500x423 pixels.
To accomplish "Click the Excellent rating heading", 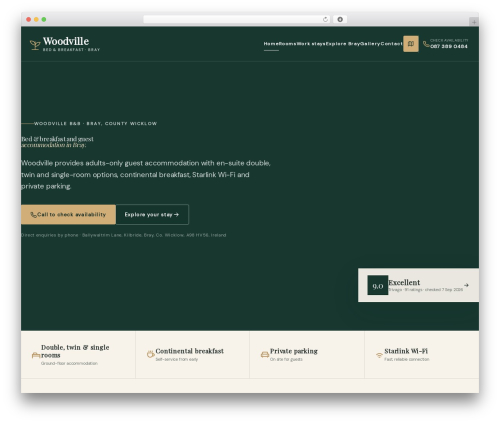I will 404,282.
